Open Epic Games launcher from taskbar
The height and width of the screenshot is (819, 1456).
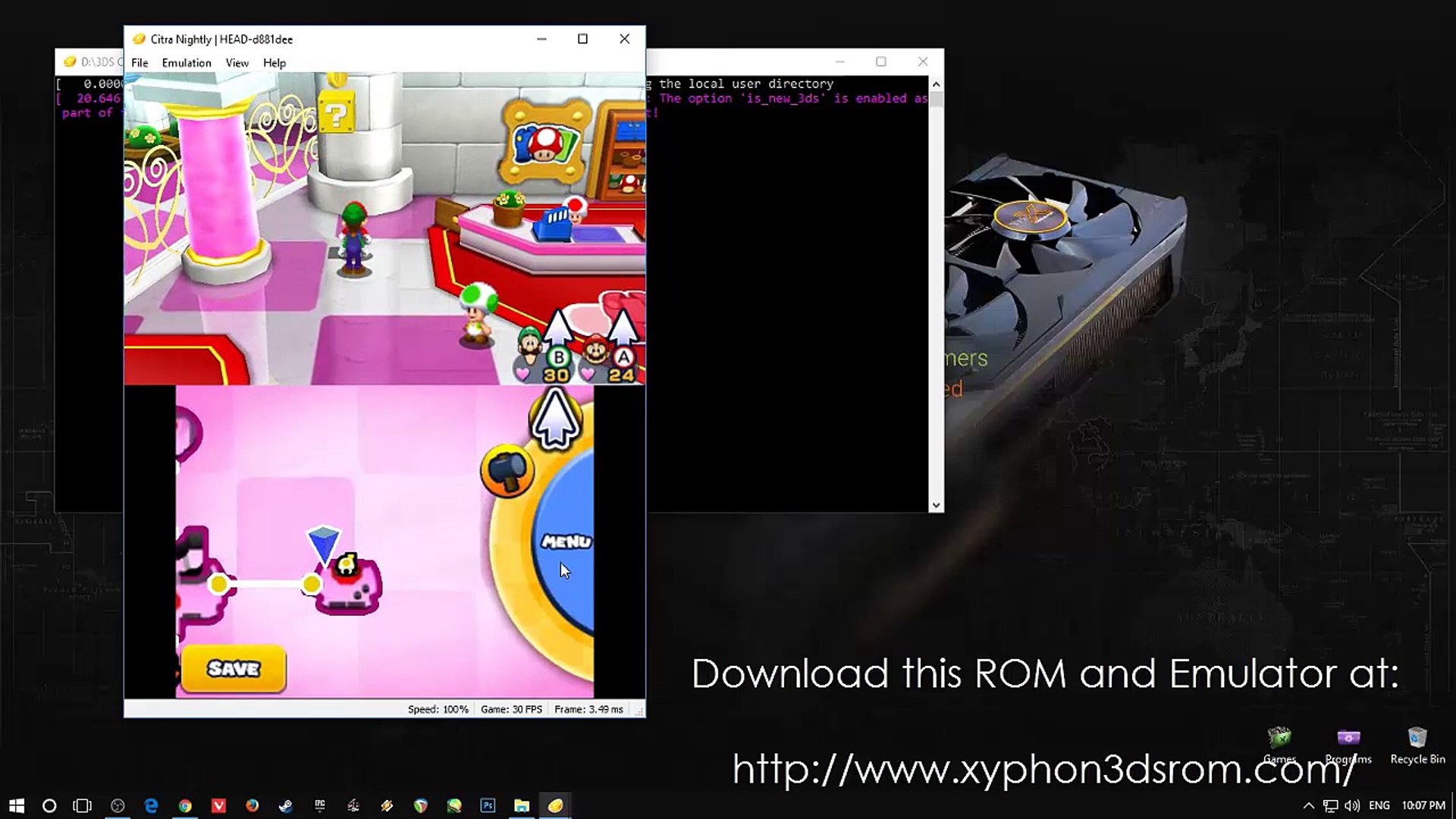[319, 805]
